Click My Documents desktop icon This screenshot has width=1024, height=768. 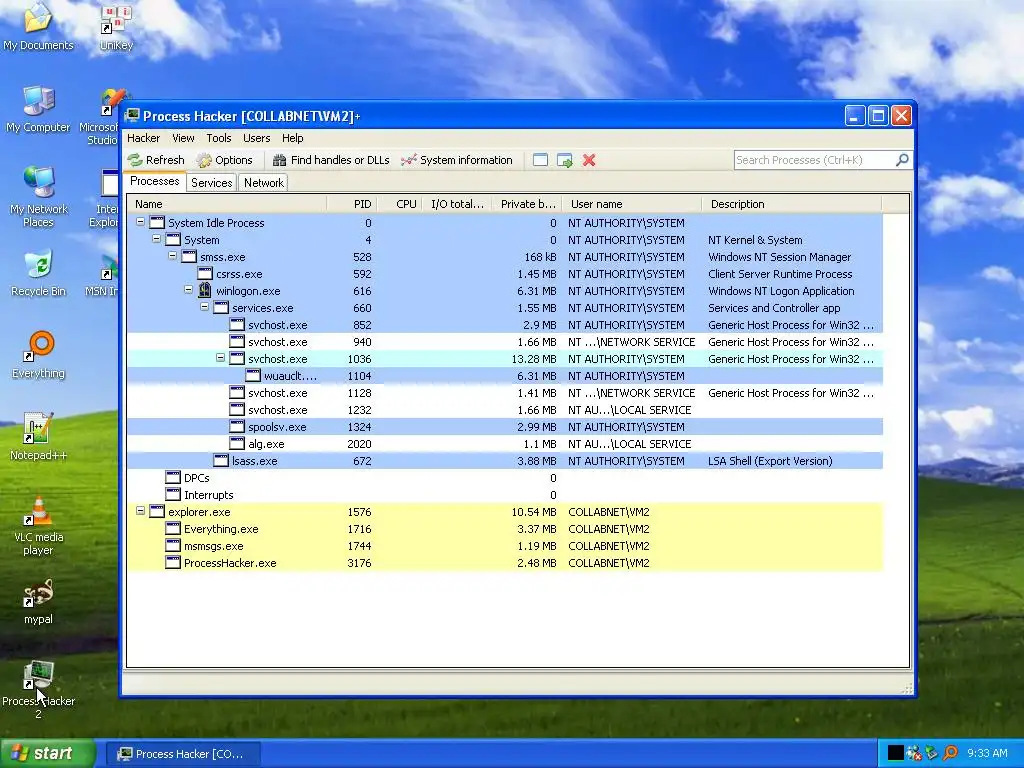(x=38, y=27)
